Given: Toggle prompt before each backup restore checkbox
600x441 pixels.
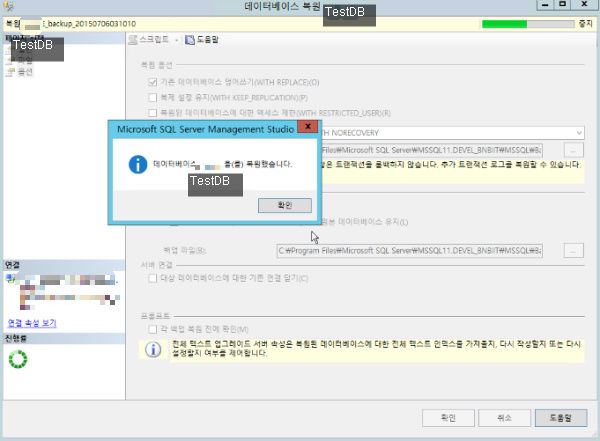Looking at the screenshot, I should tap(152, 329).
